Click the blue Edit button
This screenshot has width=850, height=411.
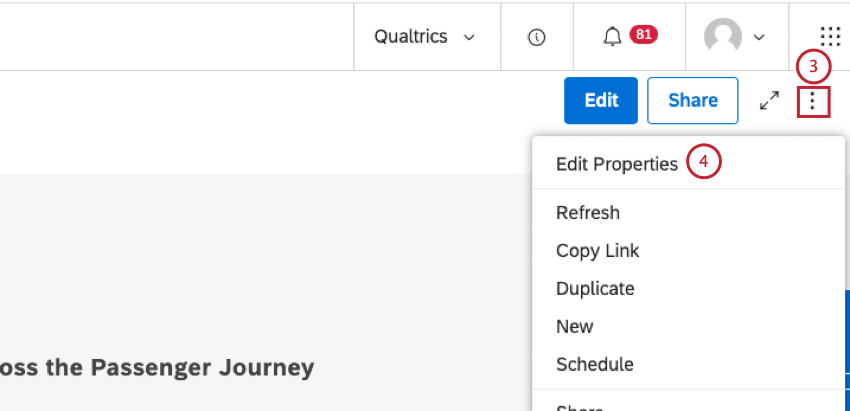pos(601,100)
